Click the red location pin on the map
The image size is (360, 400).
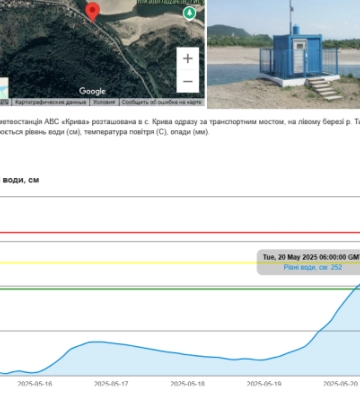pos(92,12)
